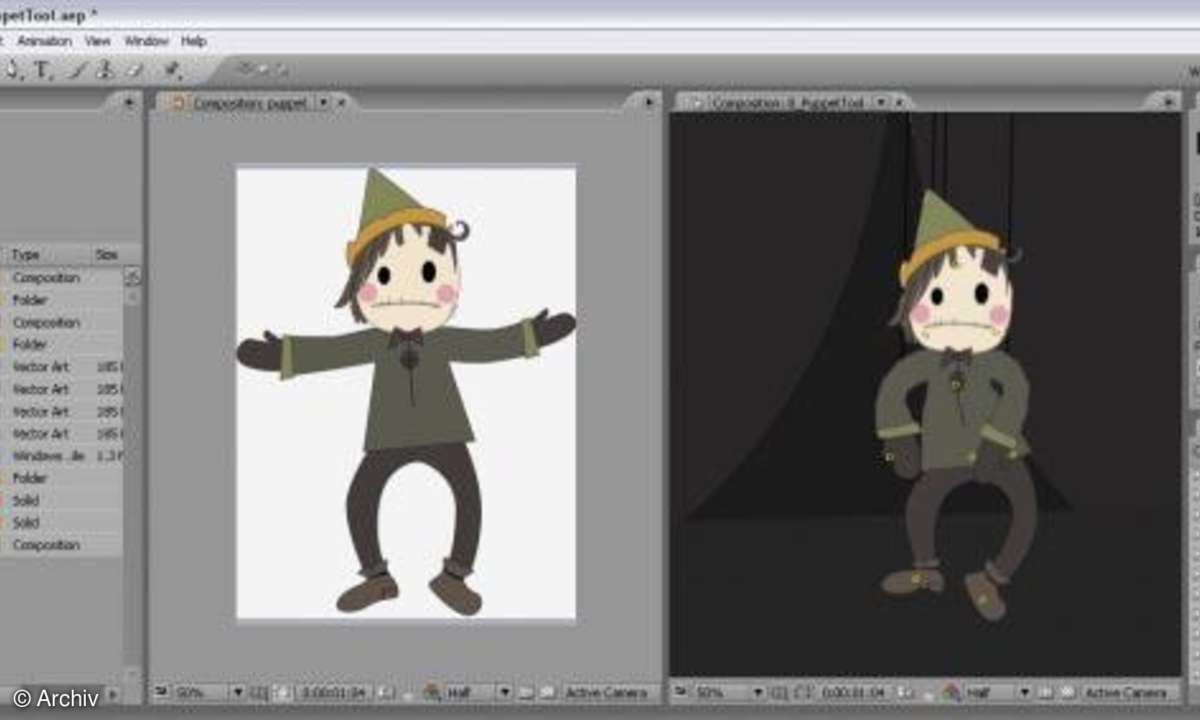Close the PuppetTool composition tab
The width and height of the screenshot is (1200, 720).
[x=899, y=102]
